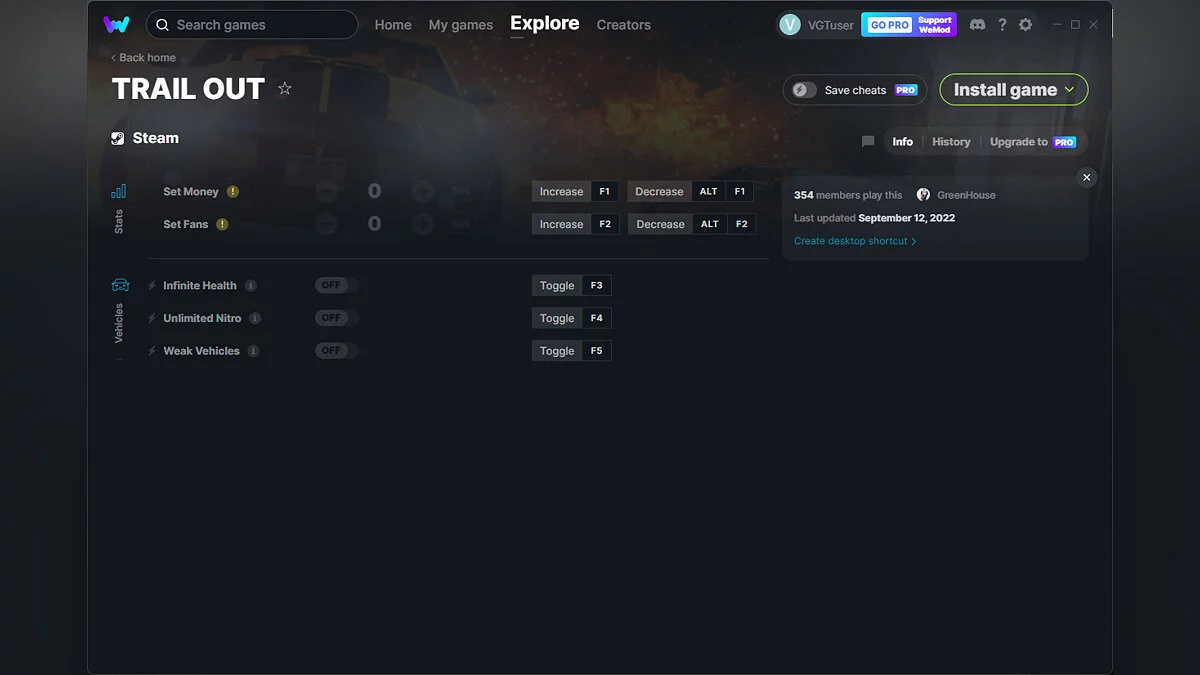Open the comments chat bubble icon
The height and width of the screenshot is (675, 1200).
point(868,142)
